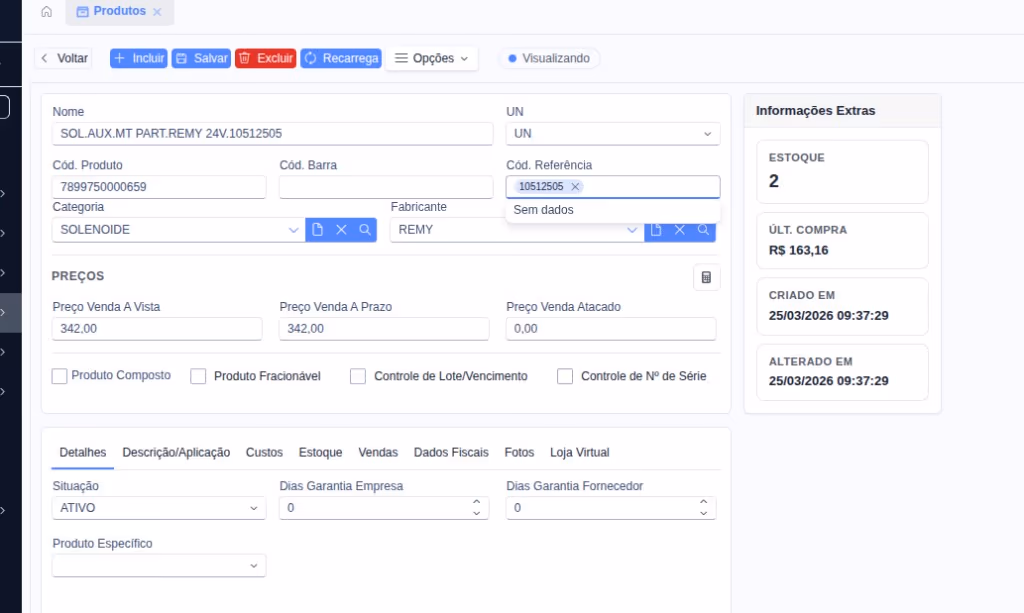This screenshot has width=1024, height=613.
Task: Close the Produtos tab
Action: click(x=157, y=12)
